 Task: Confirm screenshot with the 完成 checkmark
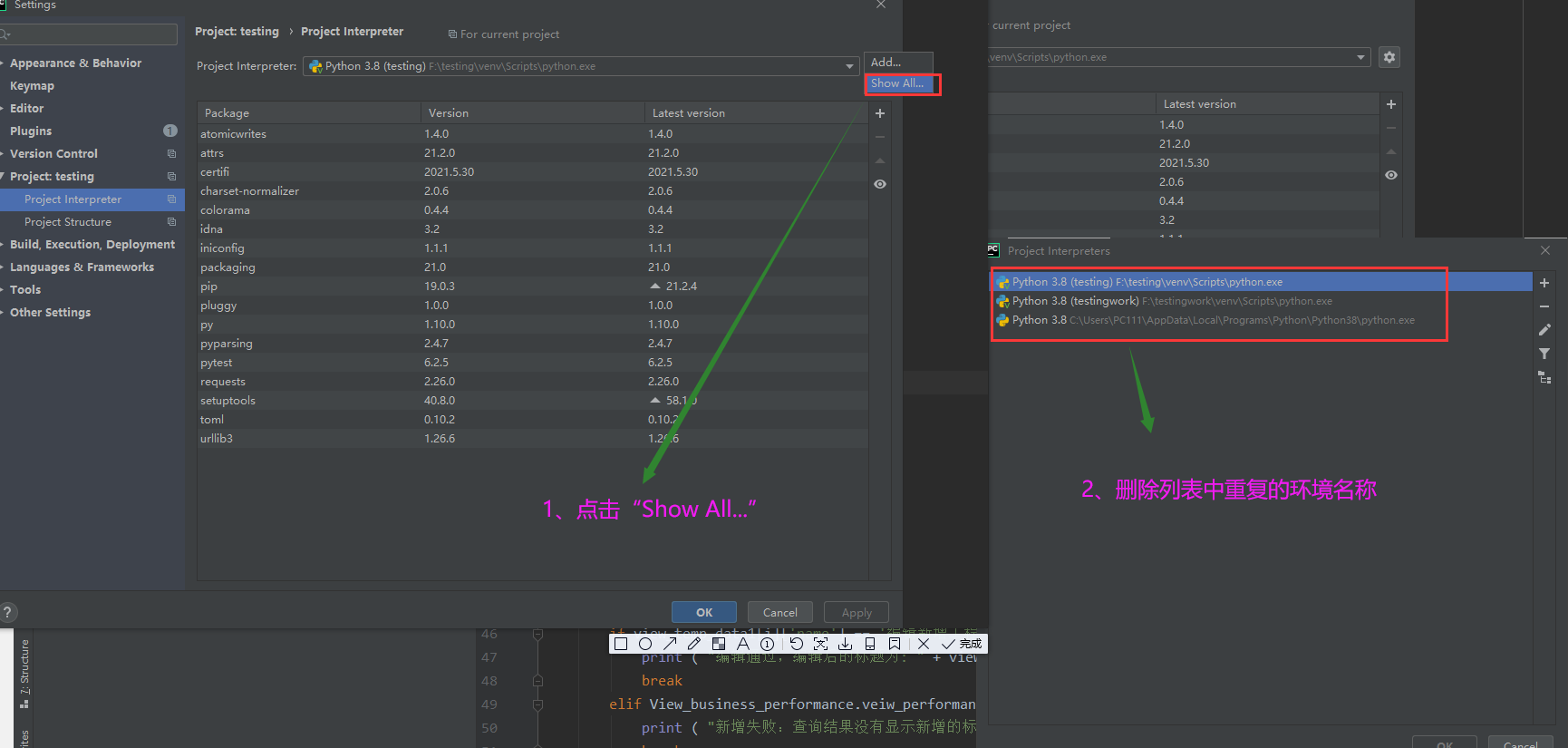point(962,644)
